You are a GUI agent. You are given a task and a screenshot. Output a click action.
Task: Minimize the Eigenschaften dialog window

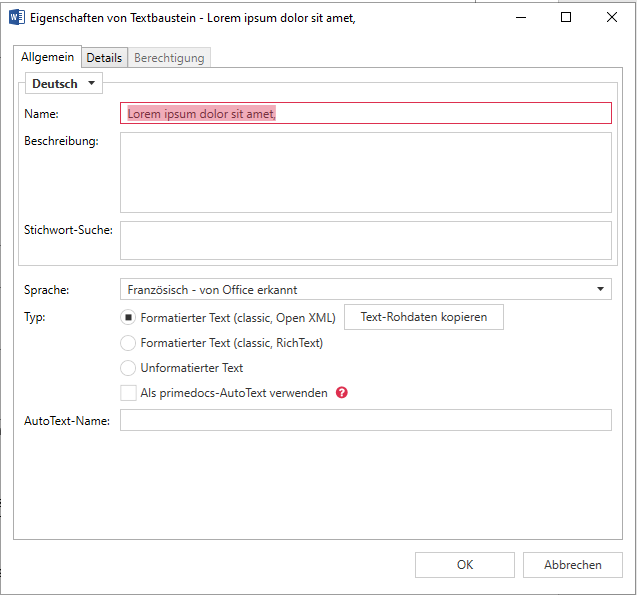tap(521, 17)
